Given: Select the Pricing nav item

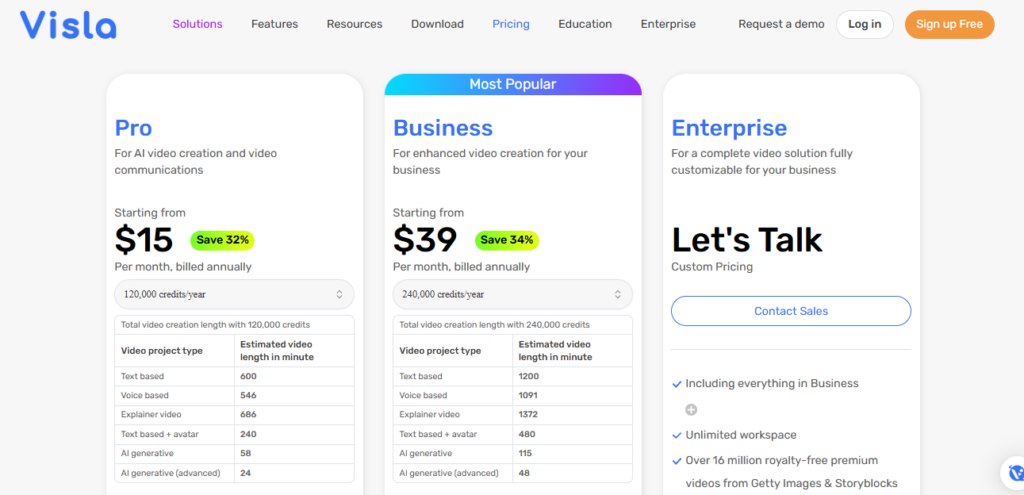Looking at the screenshot, I should point(511,24).
